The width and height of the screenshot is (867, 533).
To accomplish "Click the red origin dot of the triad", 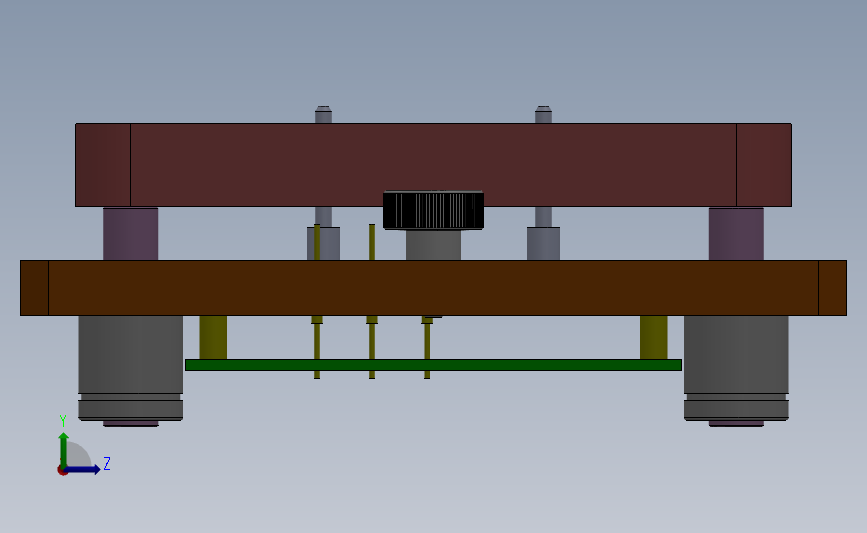I will [x=62, y=471].
